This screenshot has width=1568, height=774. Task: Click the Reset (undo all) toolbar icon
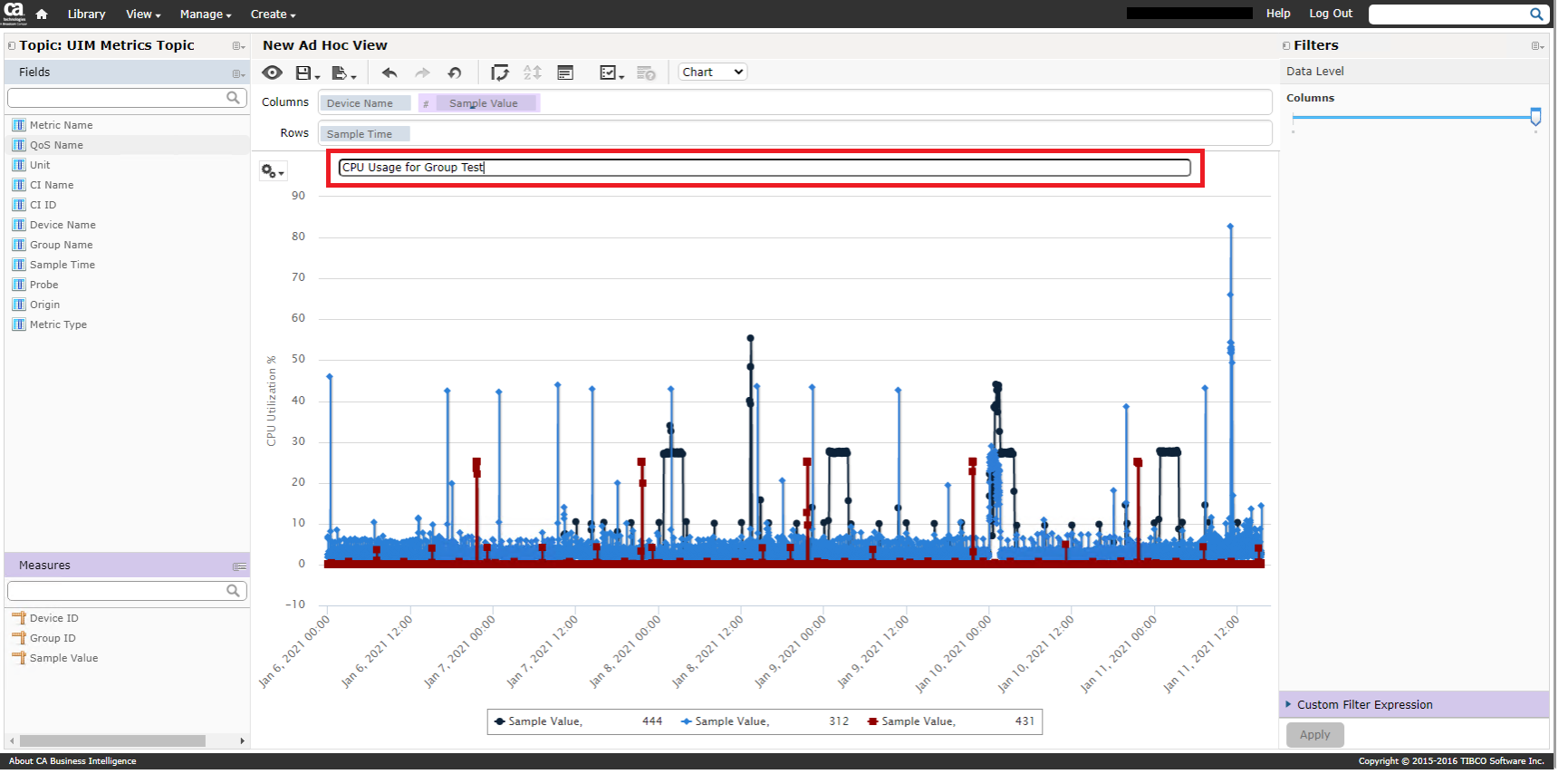[455, 73]
